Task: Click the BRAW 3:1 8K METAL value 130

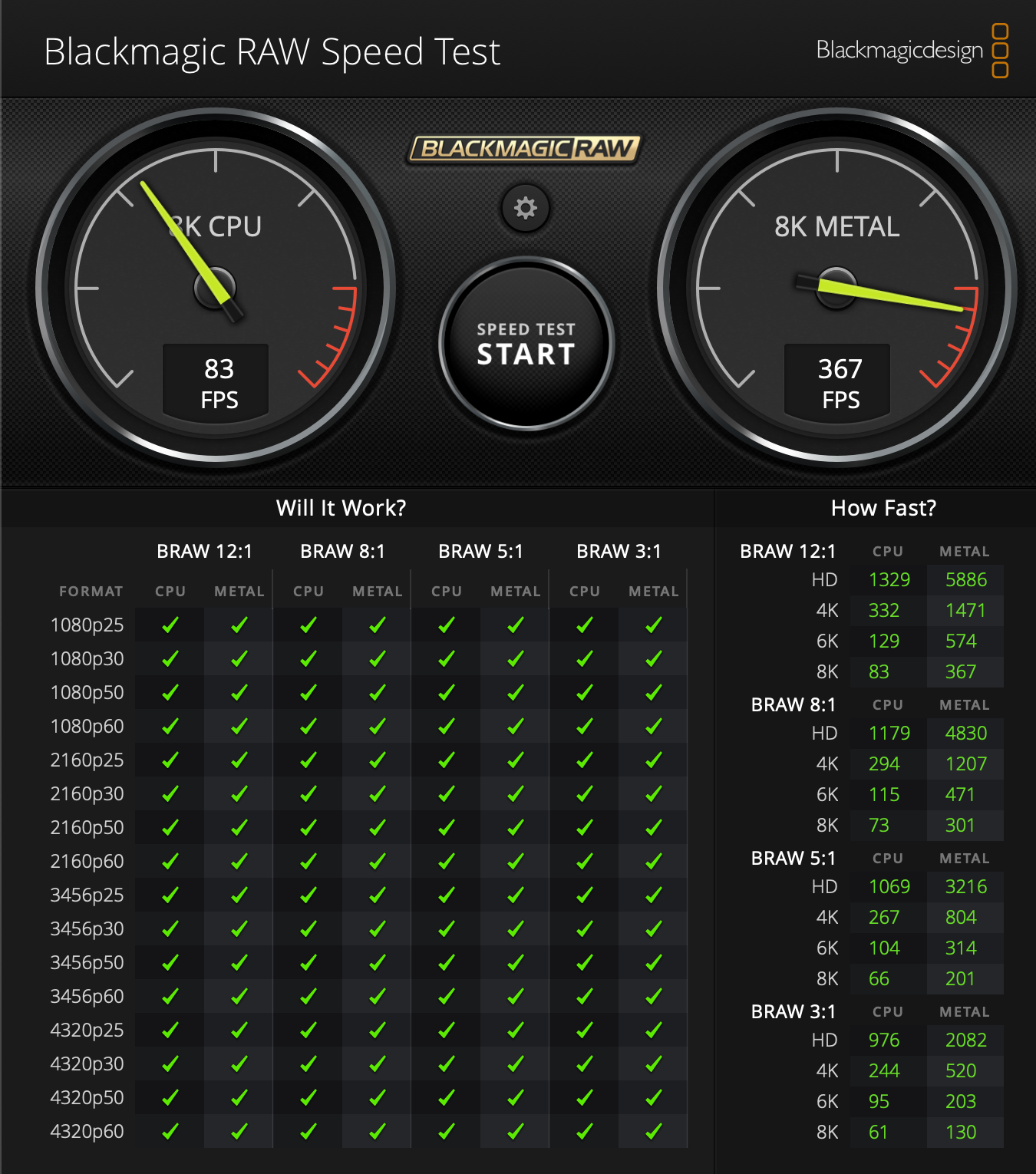Action: [x=960, y=1133]
